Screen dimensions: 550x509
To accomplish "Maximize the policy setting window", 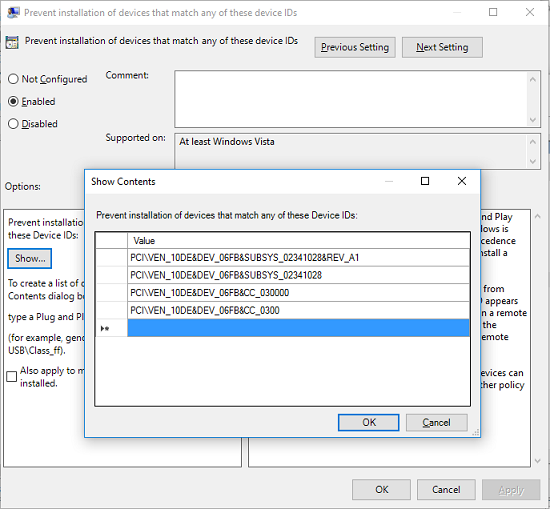I will (x=493, y=12).
